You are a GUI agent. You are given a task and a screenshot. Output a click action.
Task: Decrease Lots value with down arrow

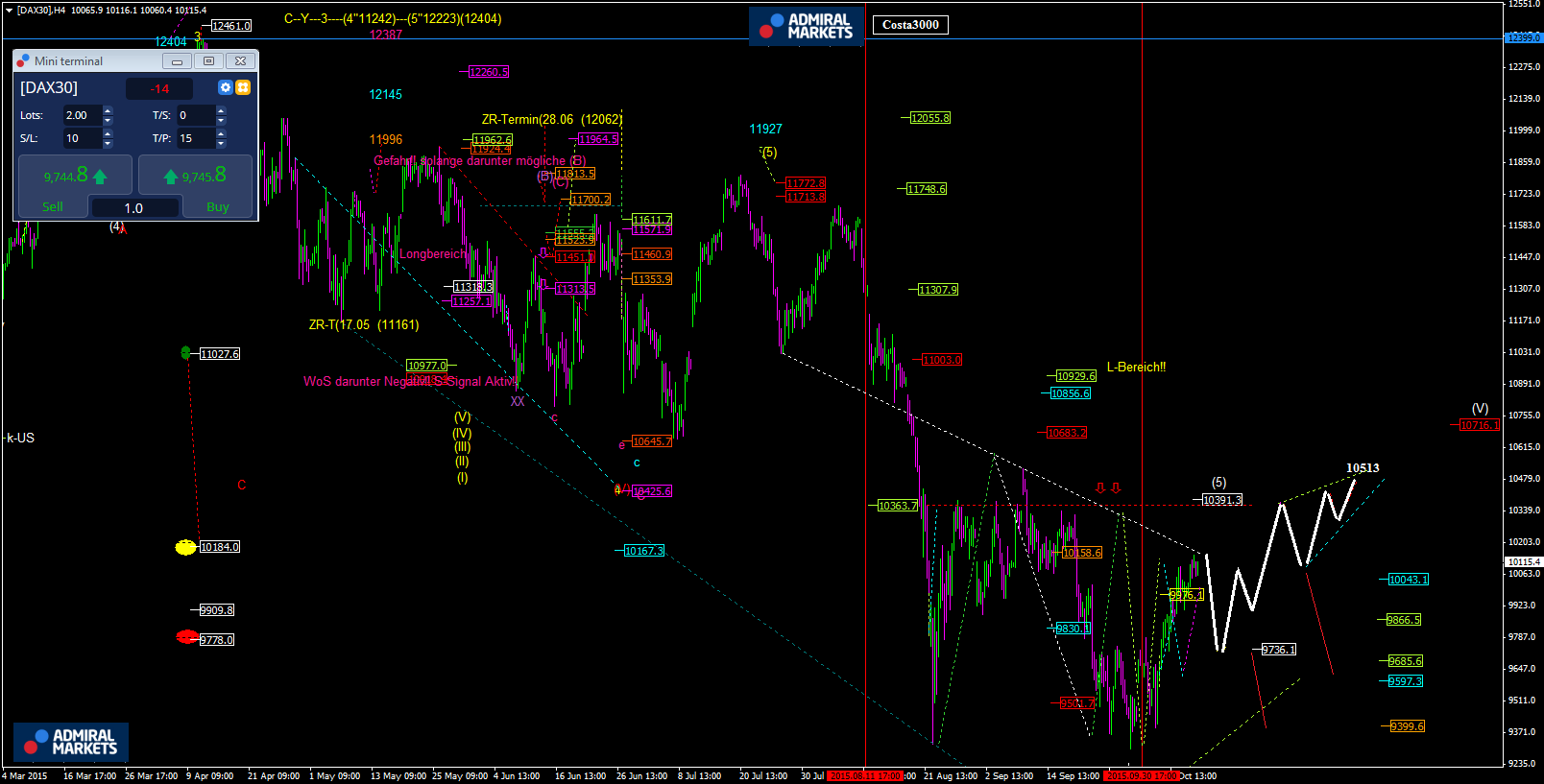108,120
